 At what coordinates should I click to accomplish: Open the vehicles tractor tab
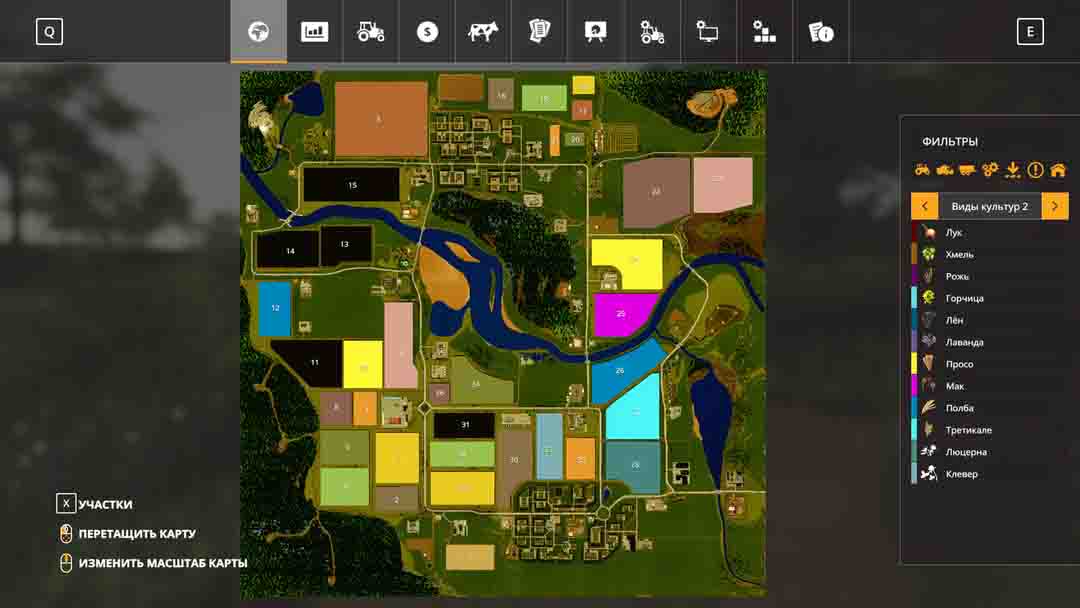[371, 32]
